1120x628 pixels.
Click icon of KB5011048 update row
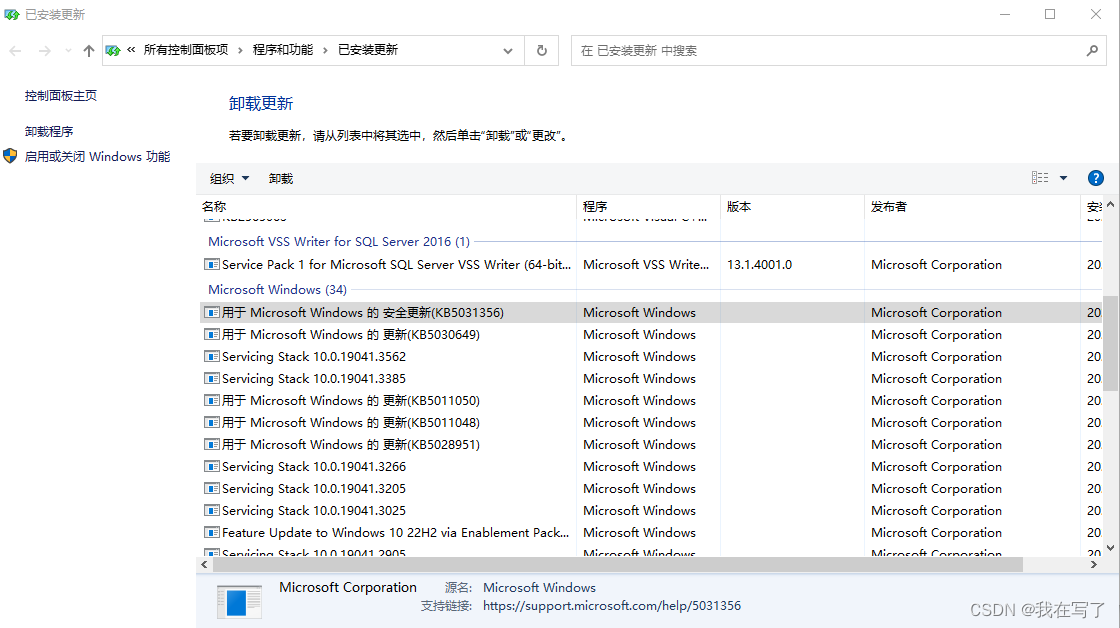click(211, 423)
